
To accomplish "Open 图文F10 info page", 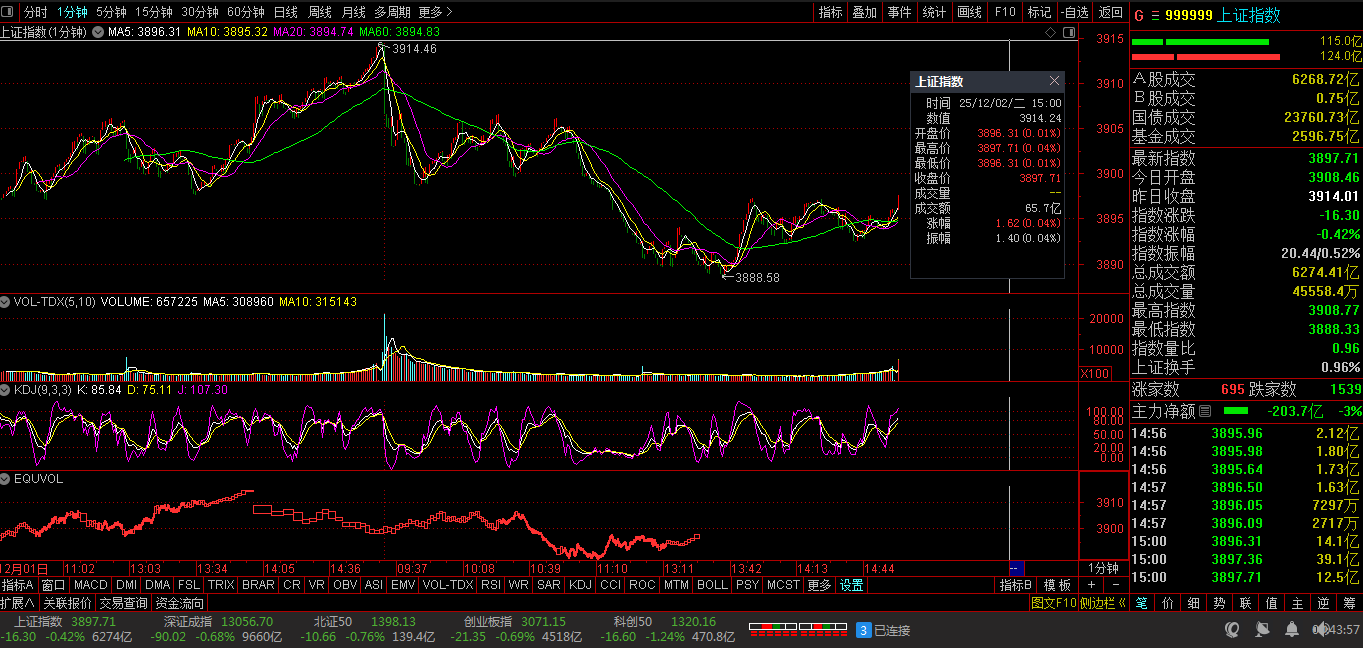I will pos(1053,603).
